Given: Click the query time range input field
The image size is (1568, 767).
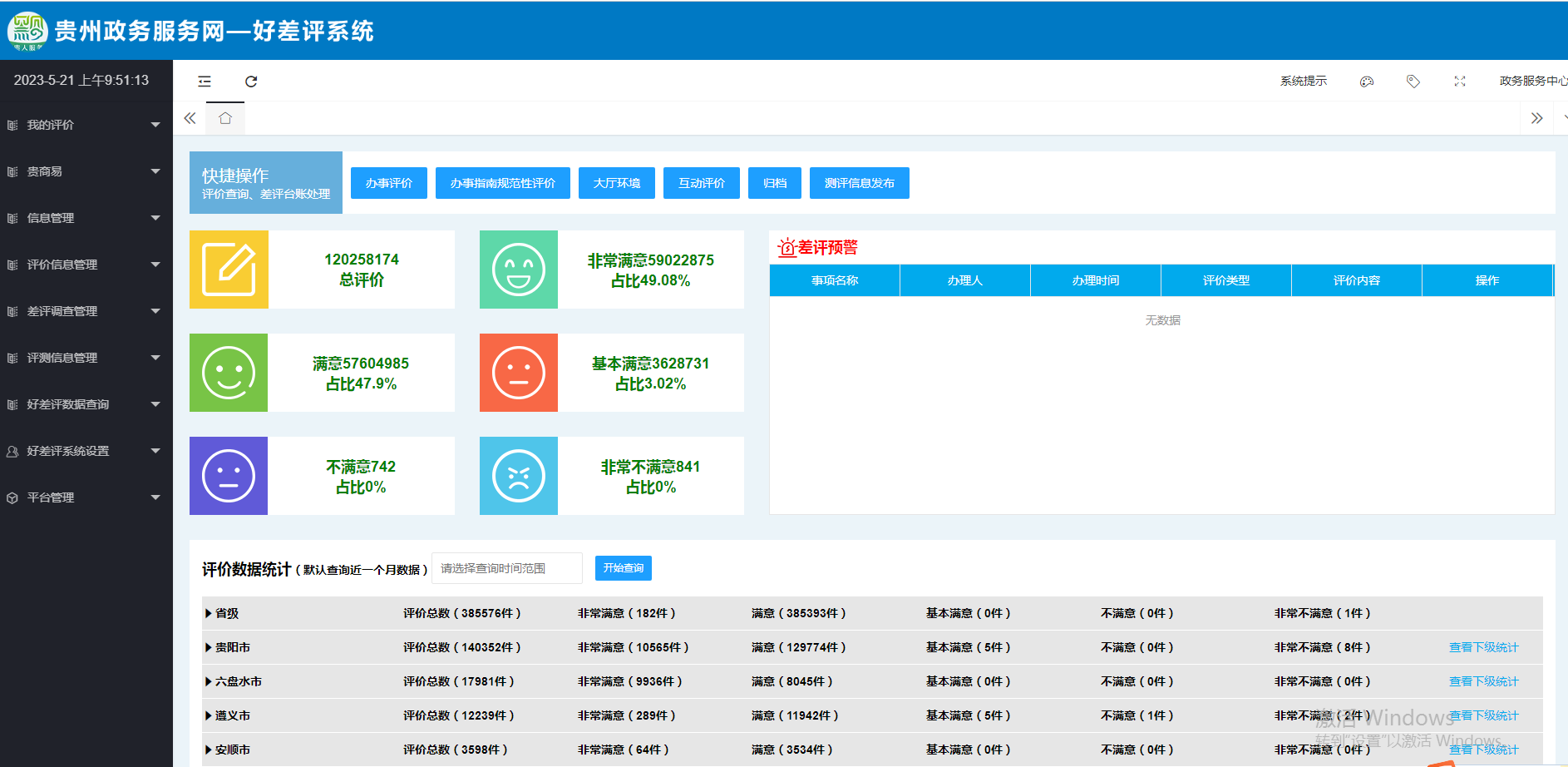Looking at the screenshot, I should (x=507, y=568).
